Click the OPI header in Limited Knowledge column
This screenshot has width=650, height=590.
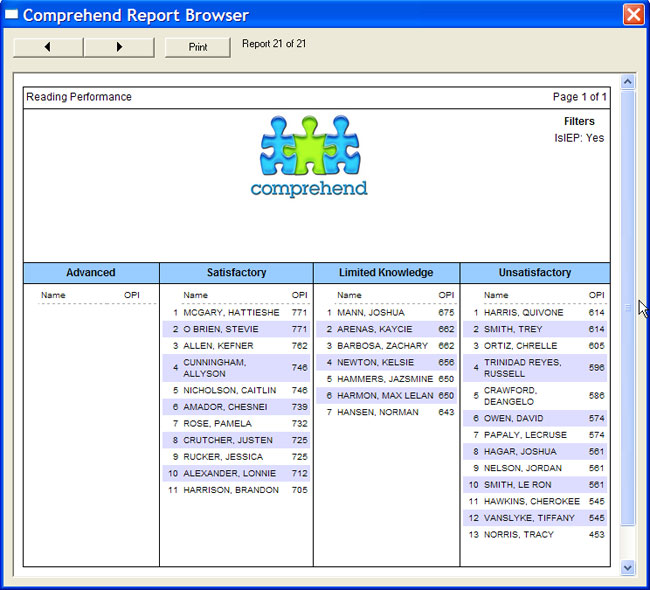pos(446,295)
